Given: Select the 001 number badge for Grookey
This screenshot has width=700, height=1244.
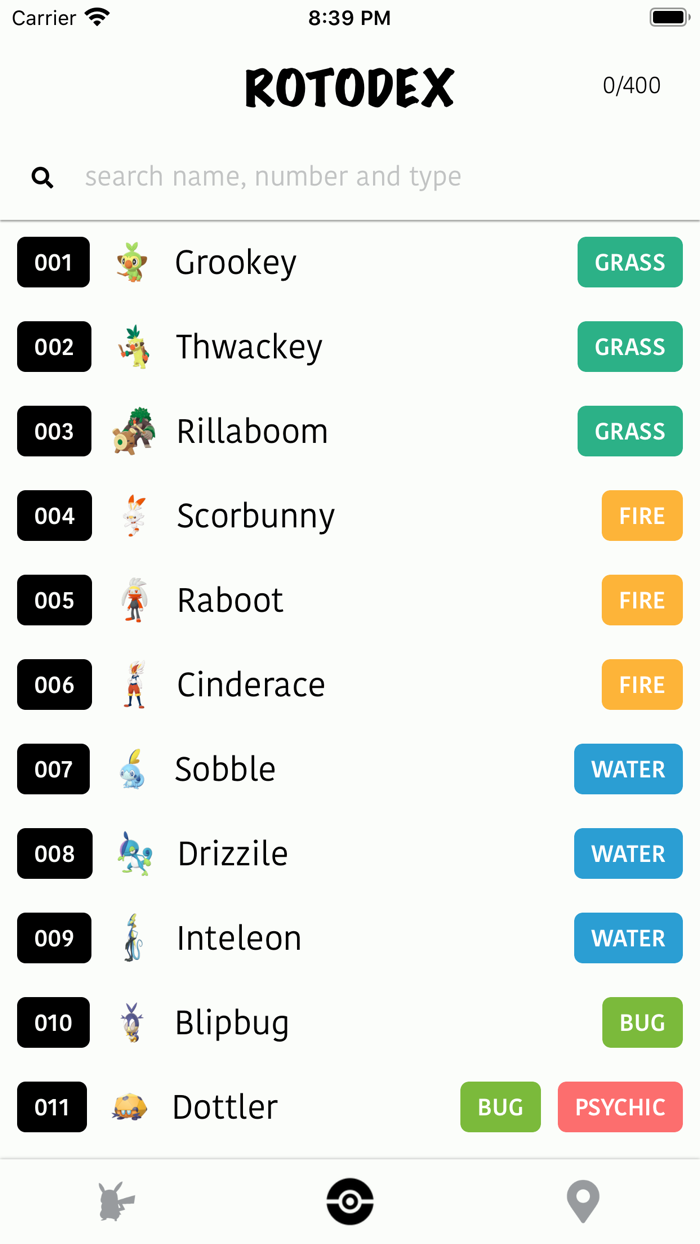Looking at the screenshot, I should pyautogui.click(x=53, y=262).
